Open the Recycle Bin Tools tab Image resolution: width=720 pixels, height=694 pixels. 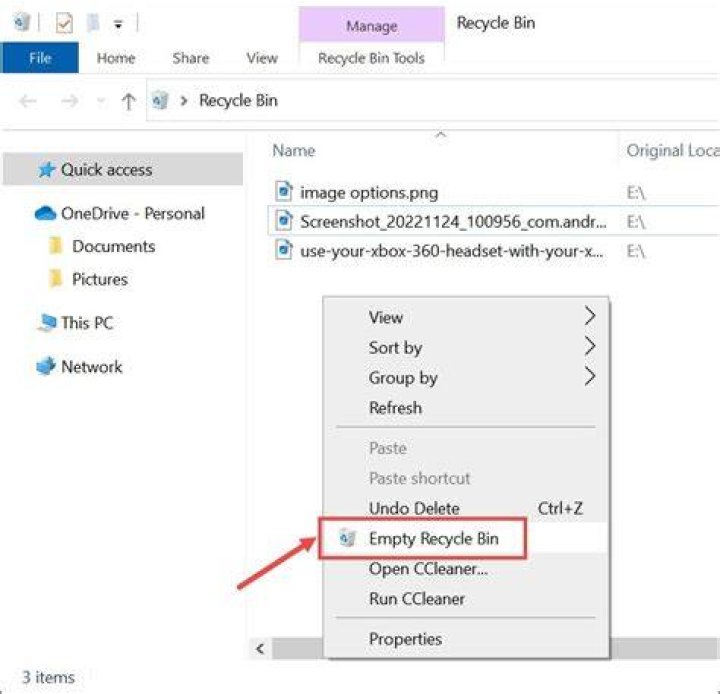371,58
